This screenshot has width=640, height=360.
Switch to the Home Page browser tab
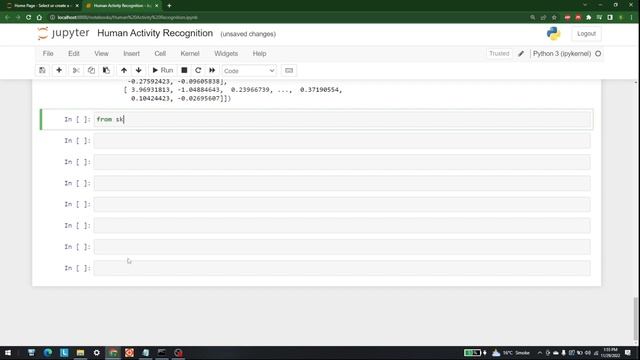[42, 6]
